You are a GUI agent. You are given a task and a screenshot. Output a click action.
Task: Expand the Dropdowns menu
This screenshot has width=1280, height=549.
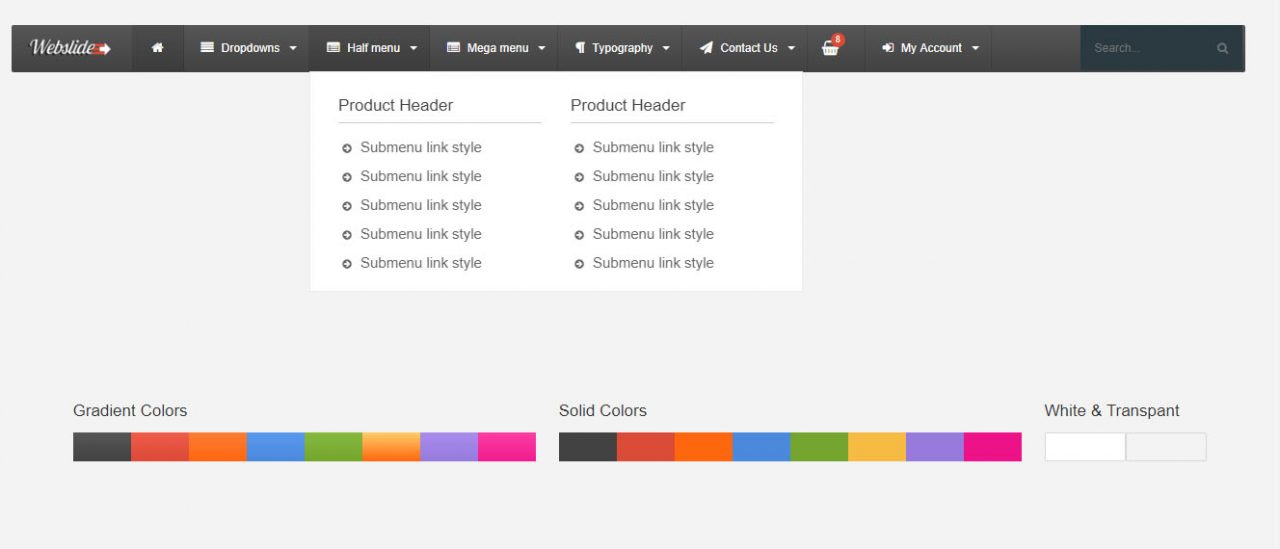click(249, 48)
